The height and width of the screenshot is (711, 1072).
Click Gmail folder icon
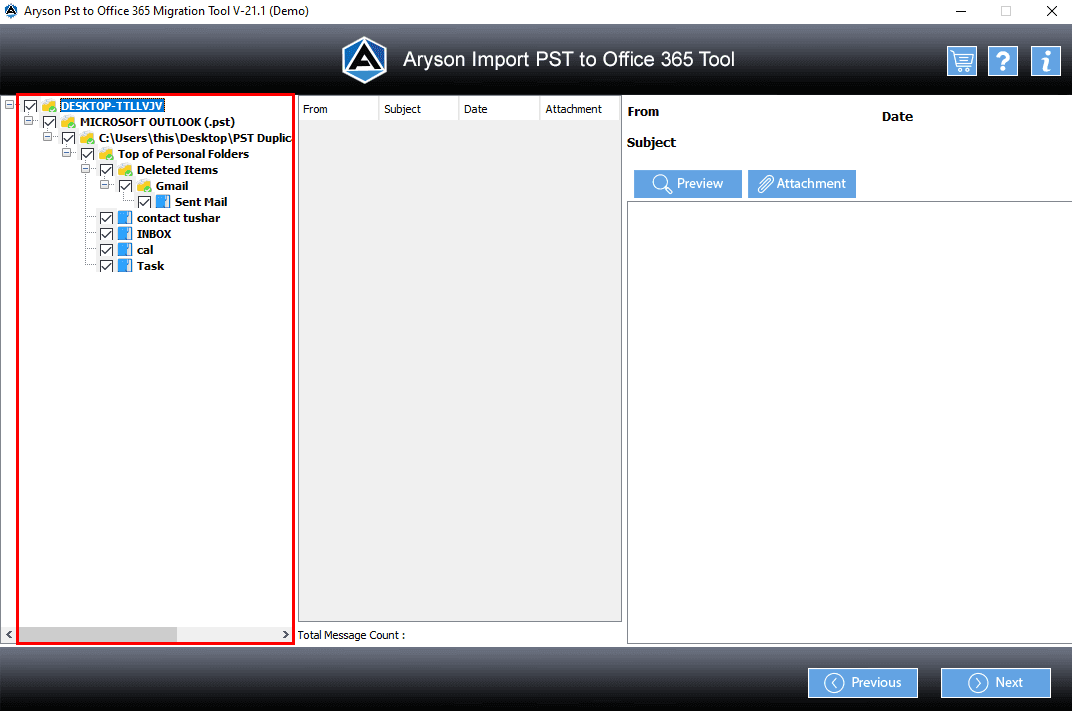point(144,186)
